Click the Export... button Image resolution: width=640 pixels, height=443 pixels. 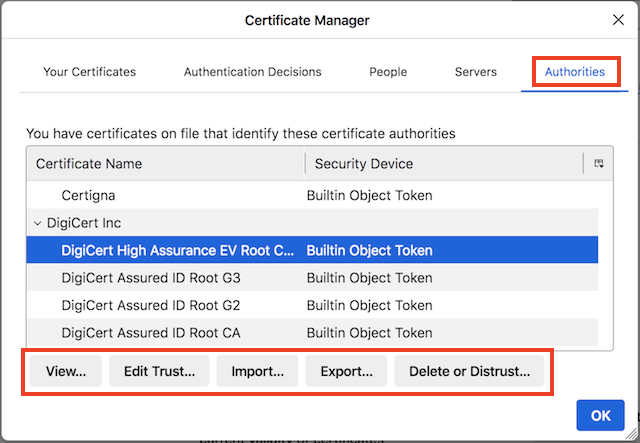[x=347, y=371]
